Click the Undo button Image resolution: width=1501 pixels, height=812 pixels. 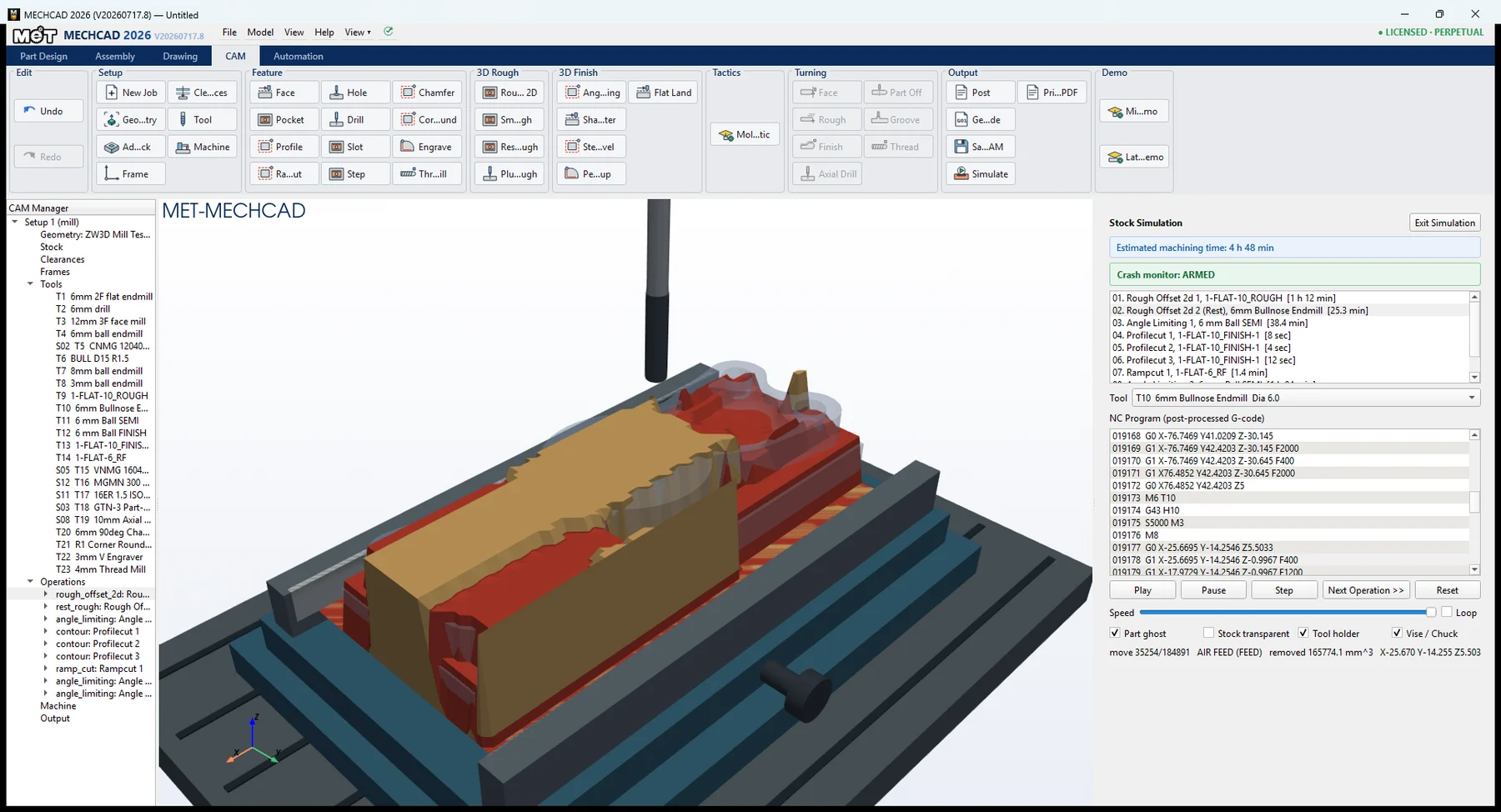pos(48,111)
